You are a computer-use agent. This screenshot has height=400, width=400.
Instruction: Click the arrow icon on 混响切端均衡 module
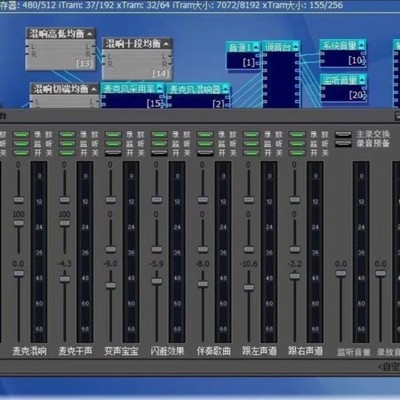94,89
